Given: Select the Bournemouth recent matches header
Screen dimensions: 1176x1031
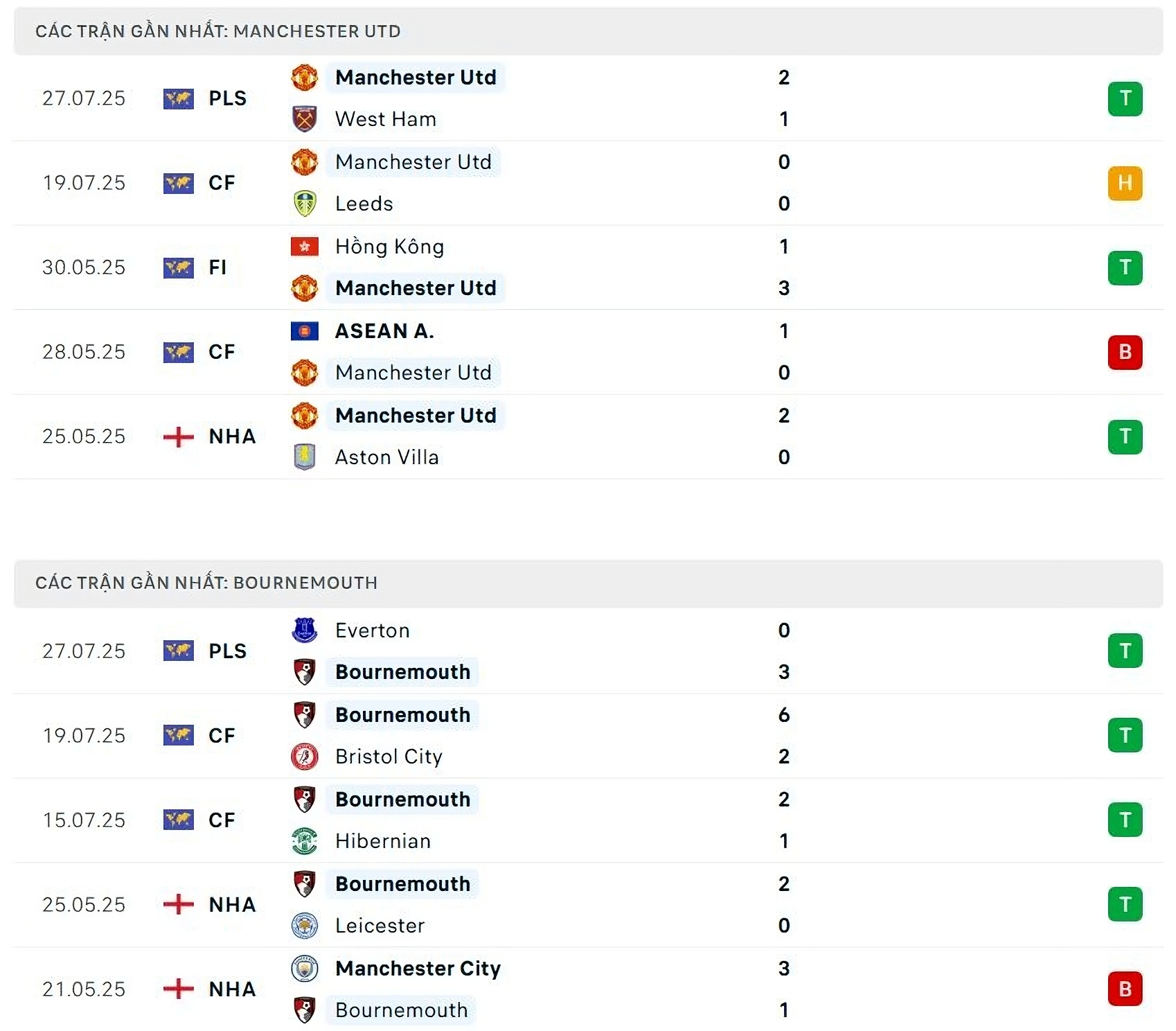Looking at the screenshot, I should click(x=206, y=583).
